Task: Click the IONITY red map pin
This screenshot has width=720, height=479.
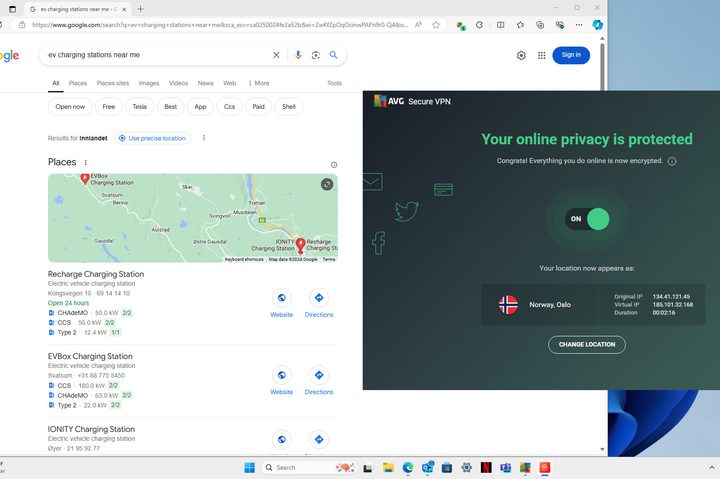Action: tap(300, 245)
